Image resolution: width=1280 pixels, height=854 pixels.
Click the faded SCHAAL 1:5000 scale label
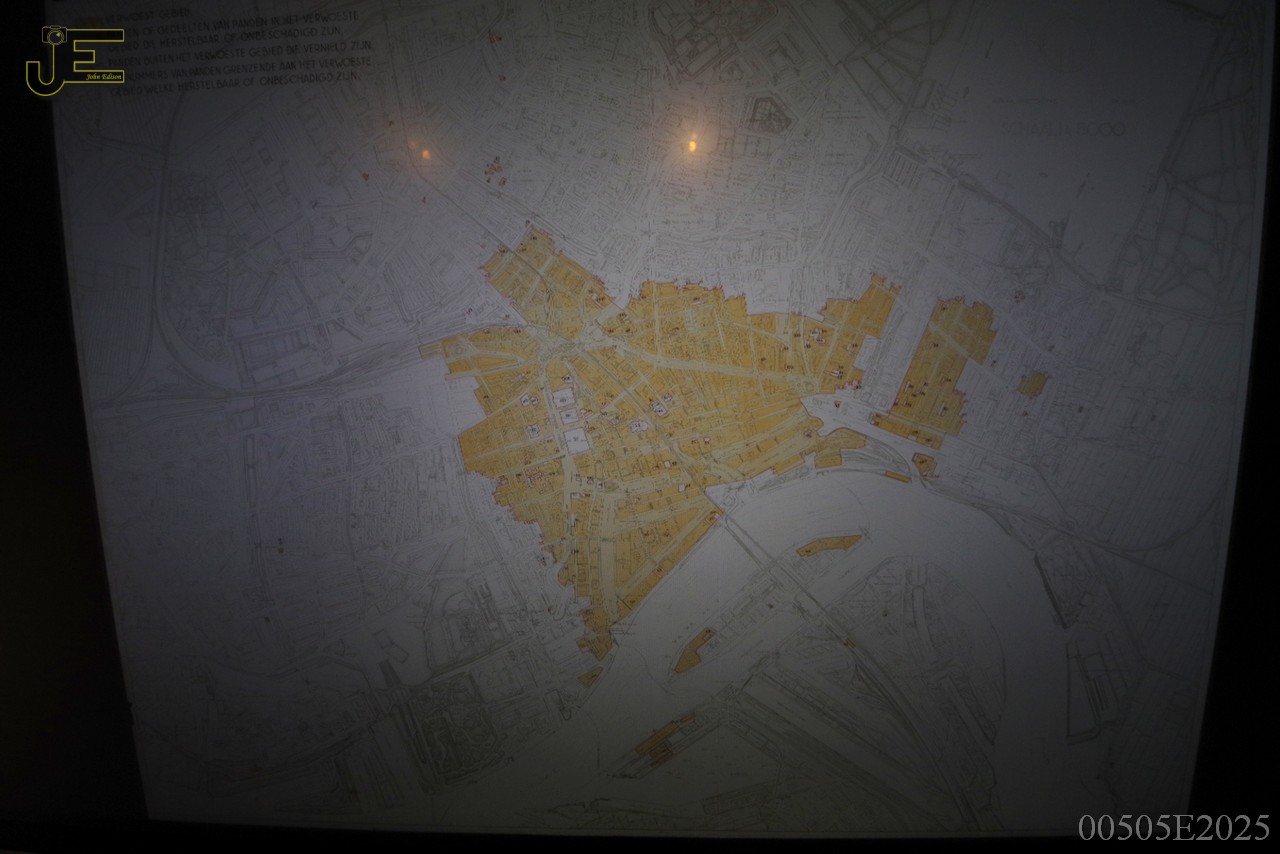pyautogui.click(x=1064, y=130)
